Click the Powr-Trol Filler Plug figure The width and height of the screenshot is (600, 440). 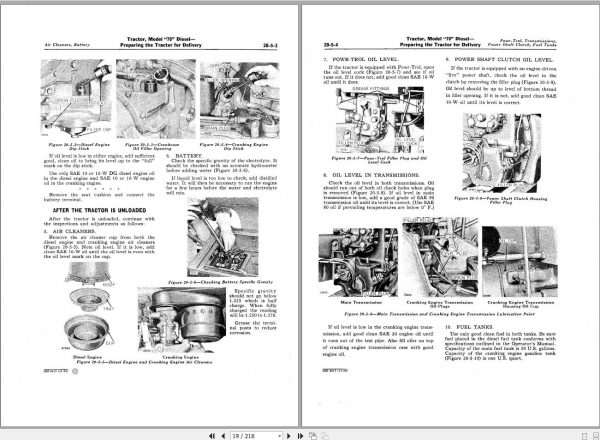point(380,120)
